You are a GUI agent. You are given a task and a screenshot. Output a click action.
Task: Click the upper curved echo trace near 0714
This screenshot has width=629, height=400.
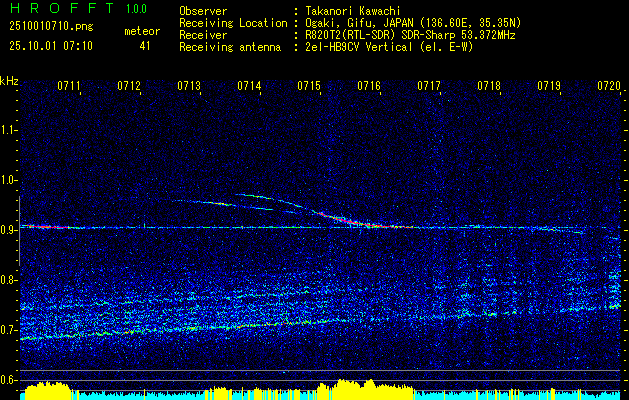point(273,199)
